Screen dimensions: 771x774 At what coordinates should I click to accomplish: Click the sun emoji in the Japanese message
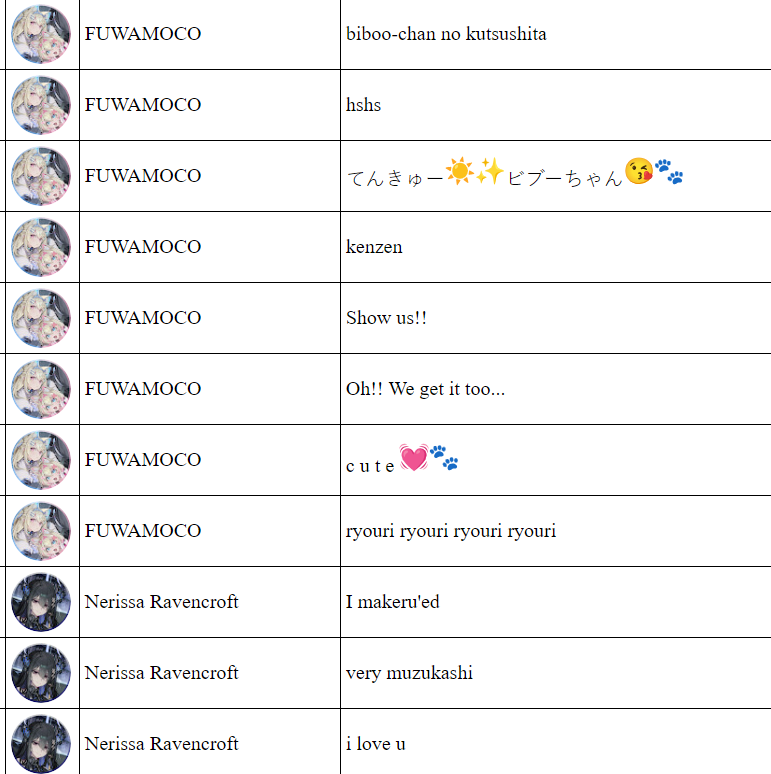point(460,171)
